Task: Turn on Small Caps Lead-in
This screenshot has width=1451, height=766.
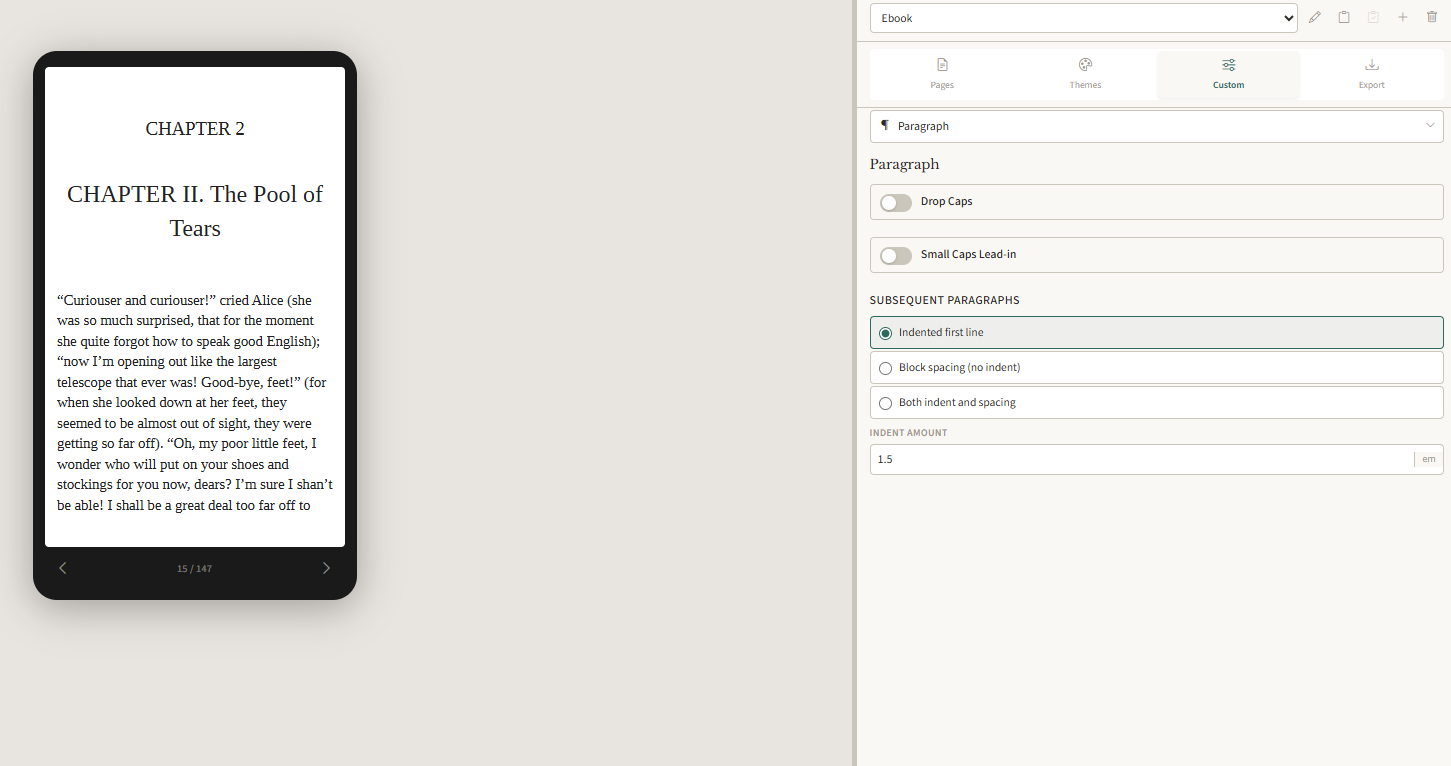Action: click(896, 256)
